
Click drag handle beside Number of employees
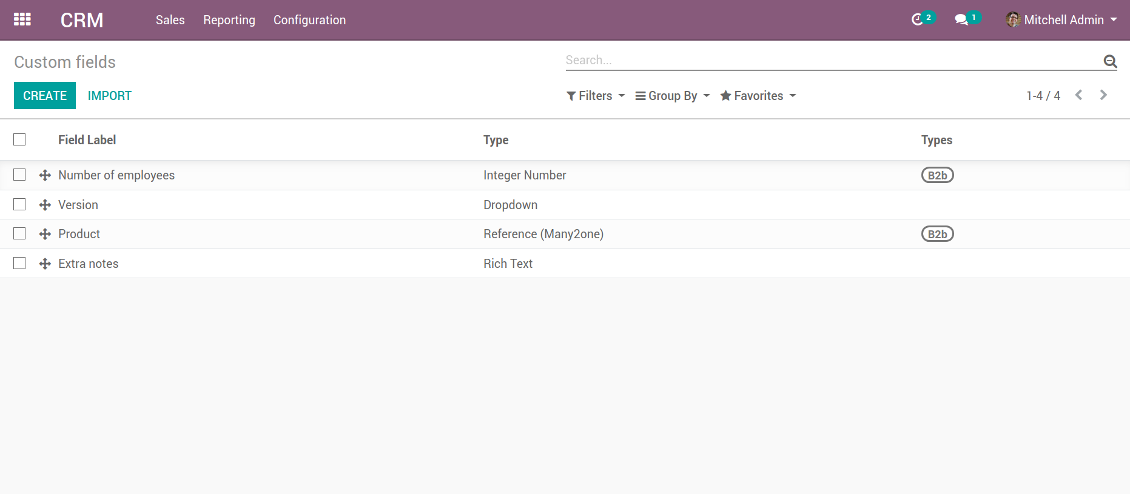tap(45, 176)
